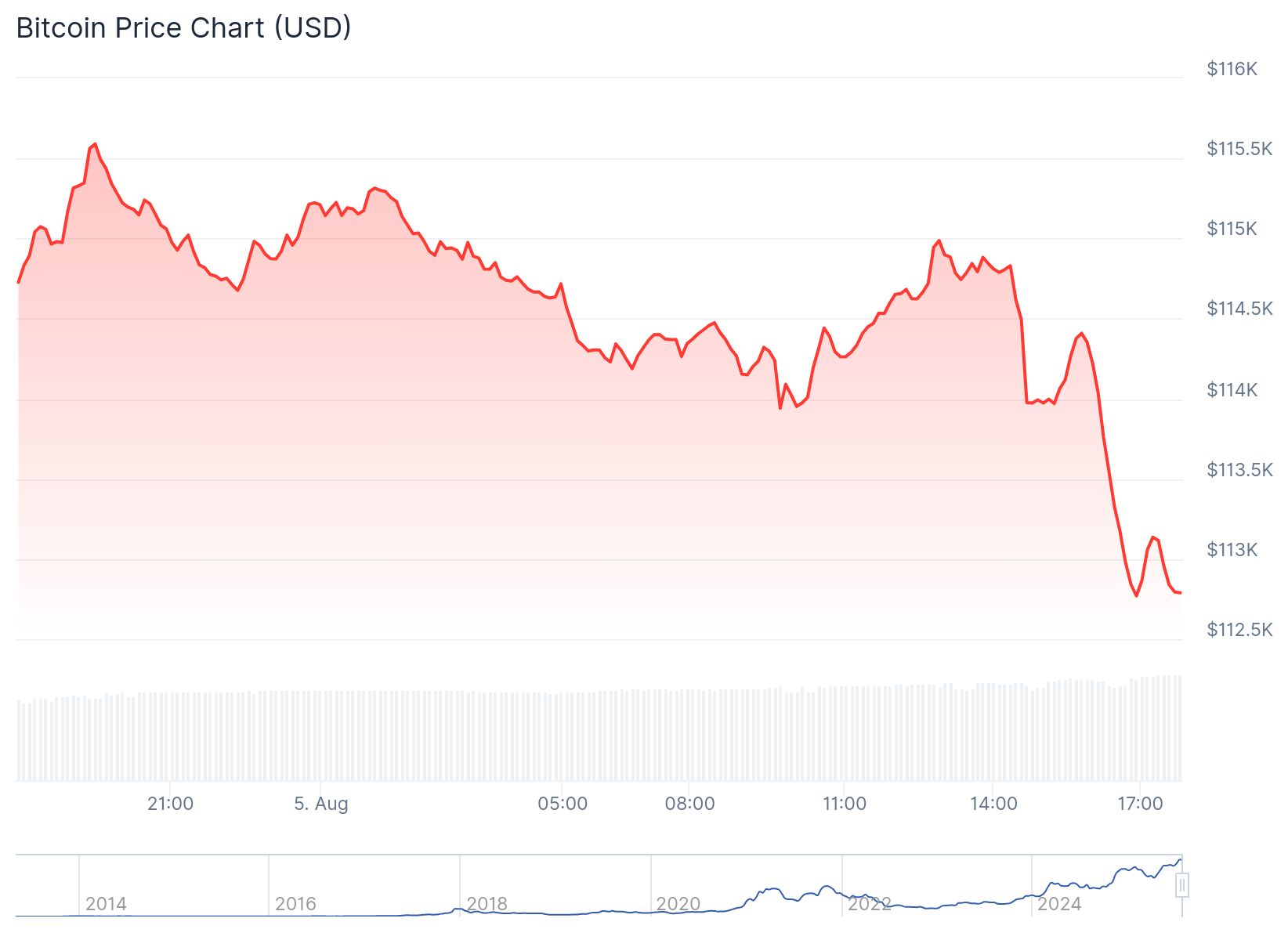Click the $113K price axis label
Screen dimensions: 1288x940
(x=1232, y=550)
